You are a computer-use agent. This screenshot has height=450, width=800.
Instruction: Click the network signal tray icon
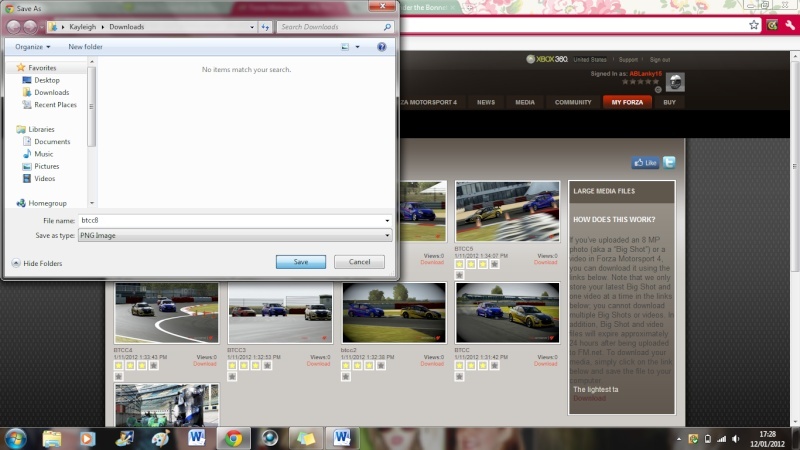point(721,439)
